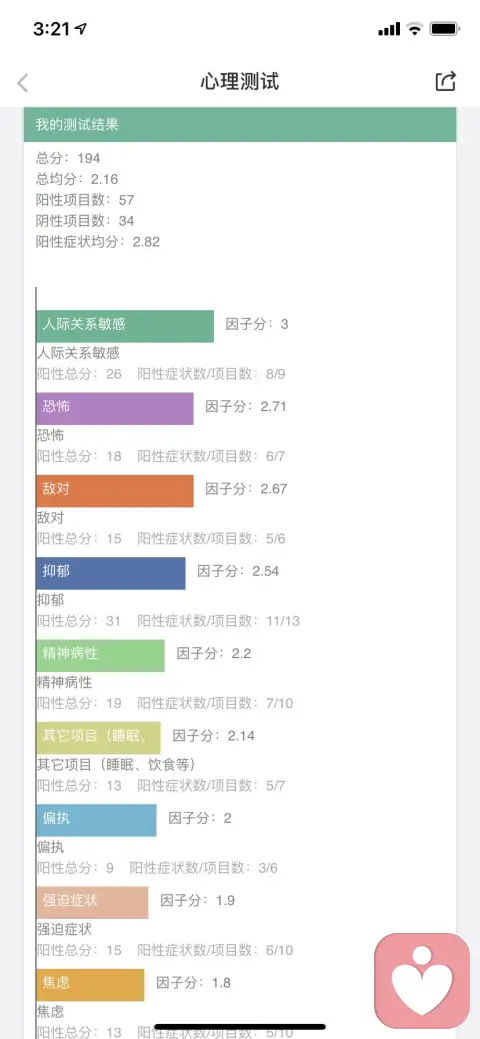Screen dimensions: 480x1039
Task: Select the golden 焦虑 bar
Action: 90,985
